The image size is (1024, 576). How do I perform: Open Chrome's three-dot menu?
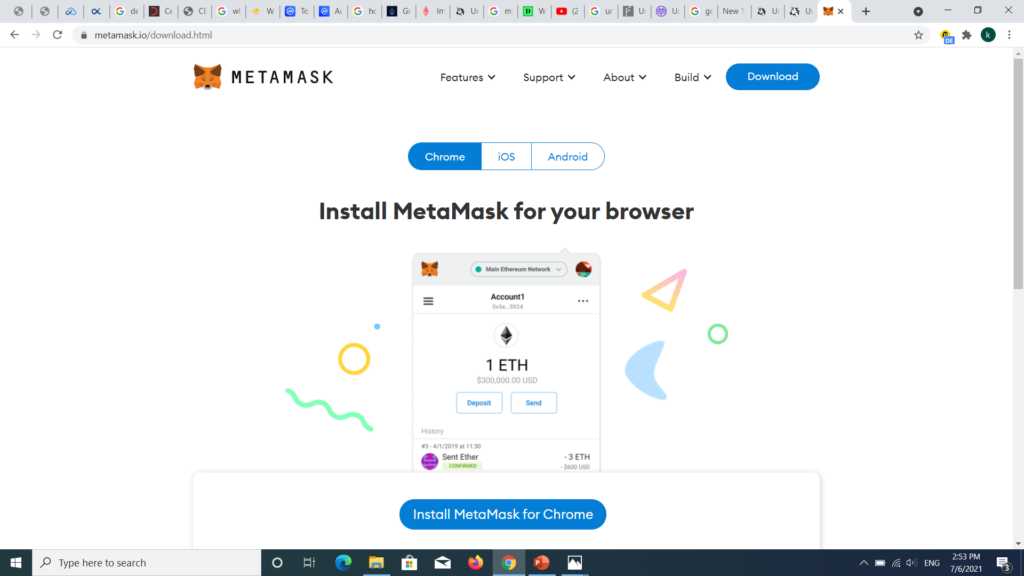1009,35
